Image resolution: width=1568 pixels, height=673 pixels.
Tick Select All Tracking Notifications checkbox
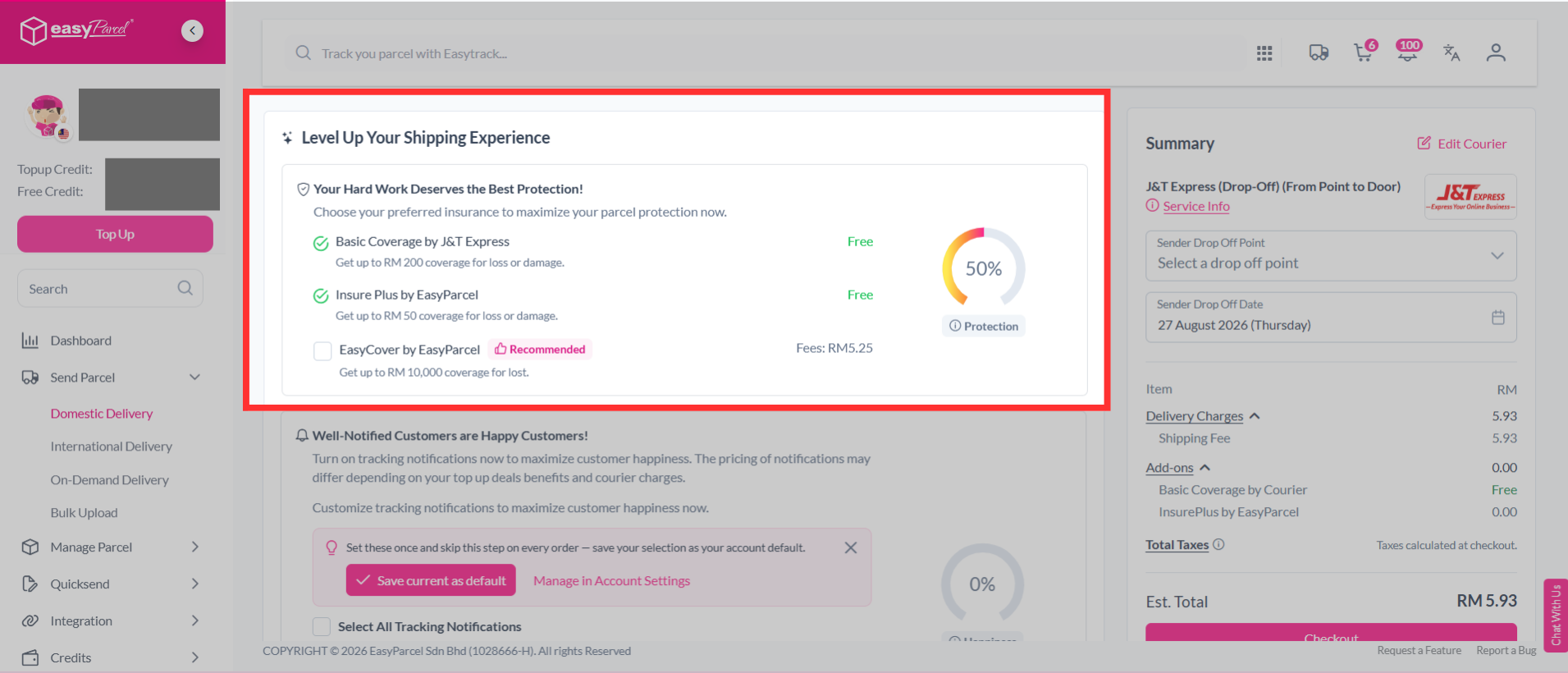tap(322, 627)
